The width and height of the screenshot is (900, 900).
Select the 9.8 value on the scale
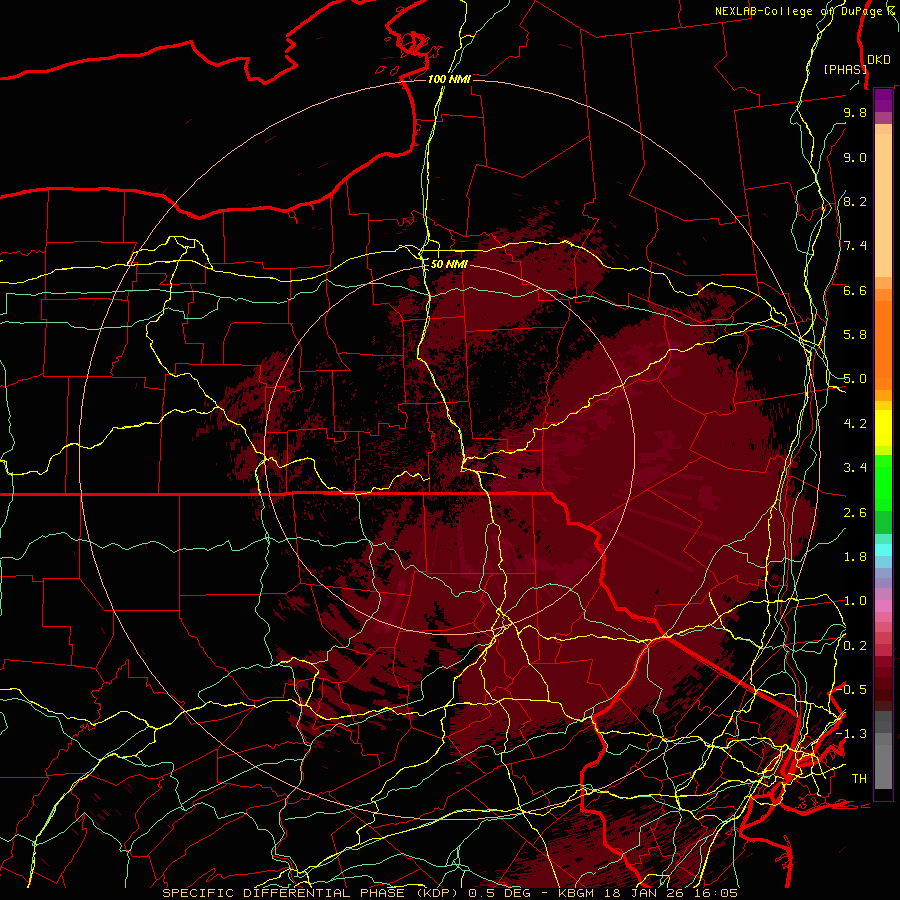coord(855,112)
